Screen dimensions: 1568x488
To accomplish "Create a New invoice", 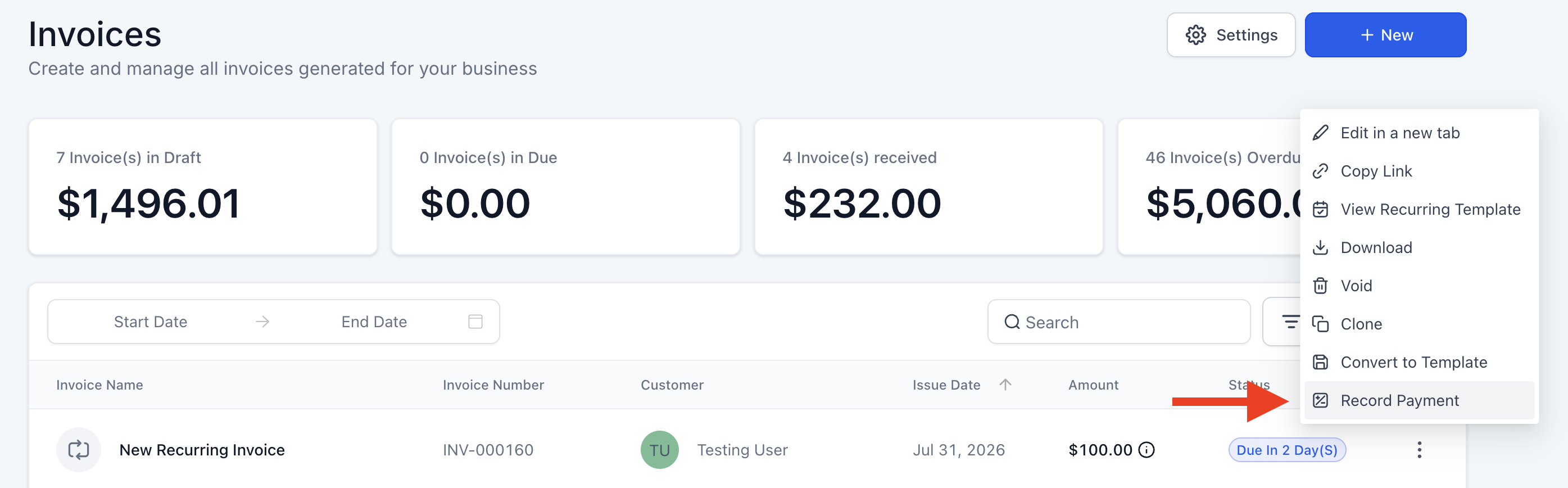I will (1385, 35).
